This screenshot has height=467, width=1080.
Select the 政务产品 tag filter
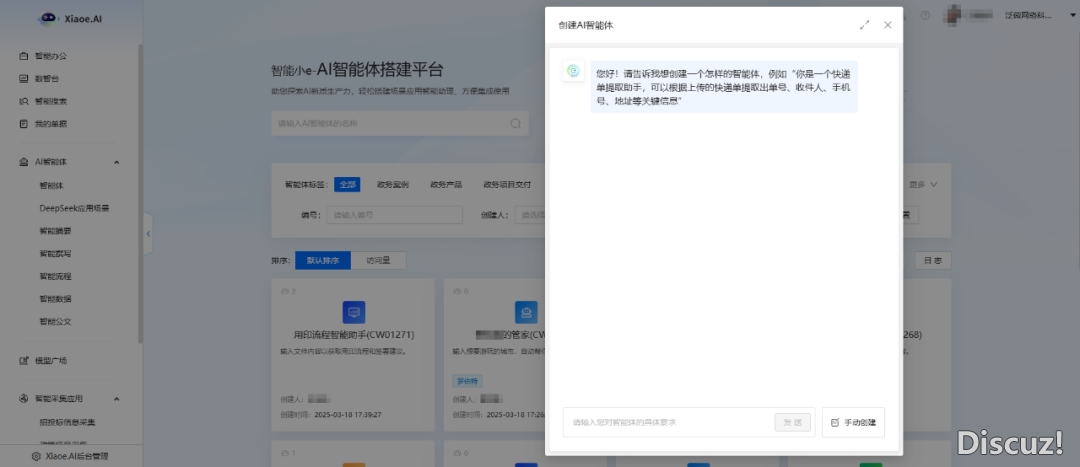tap(446, 185)
